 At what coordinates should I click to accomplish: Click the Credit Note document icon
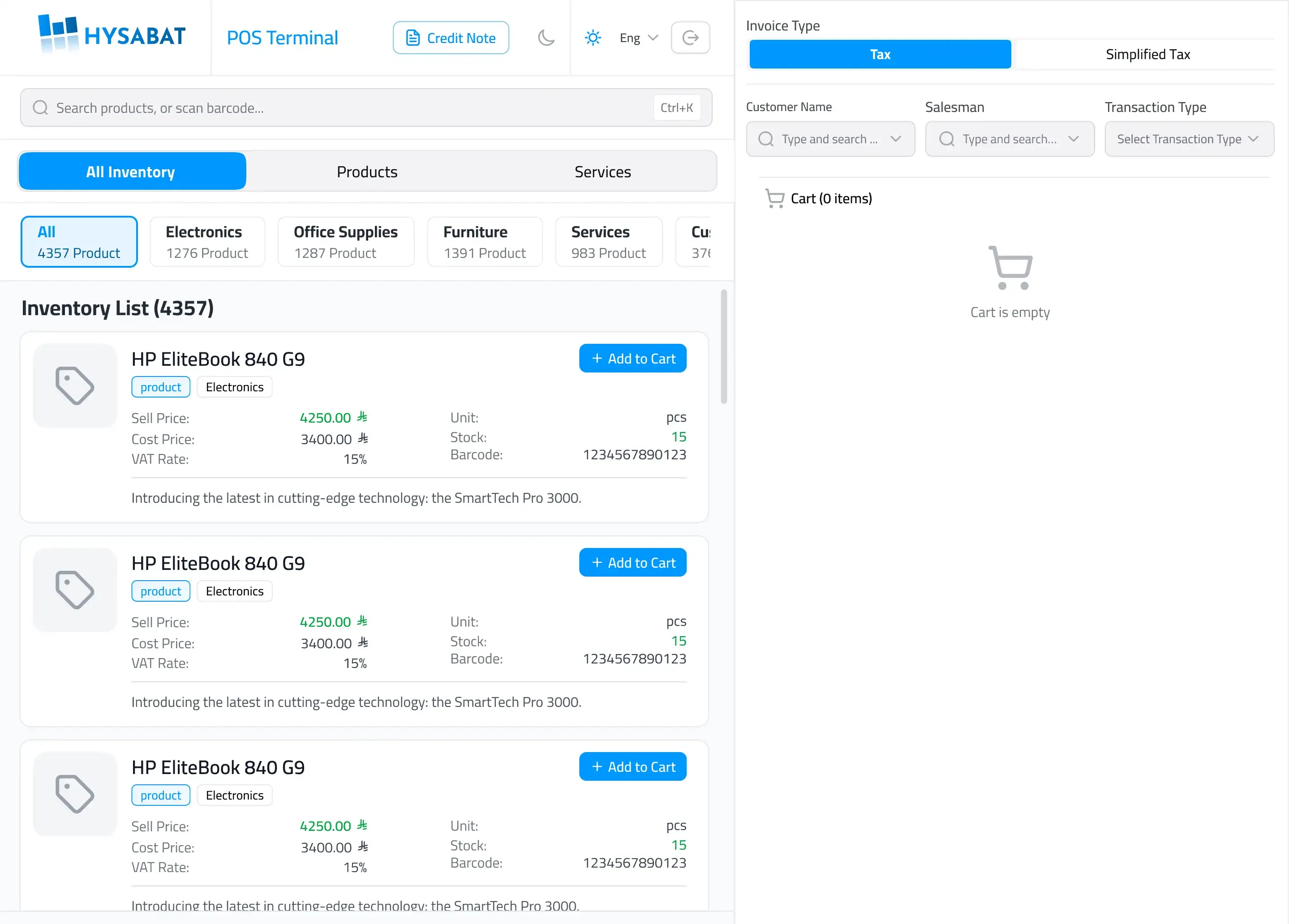coord(413,38)
